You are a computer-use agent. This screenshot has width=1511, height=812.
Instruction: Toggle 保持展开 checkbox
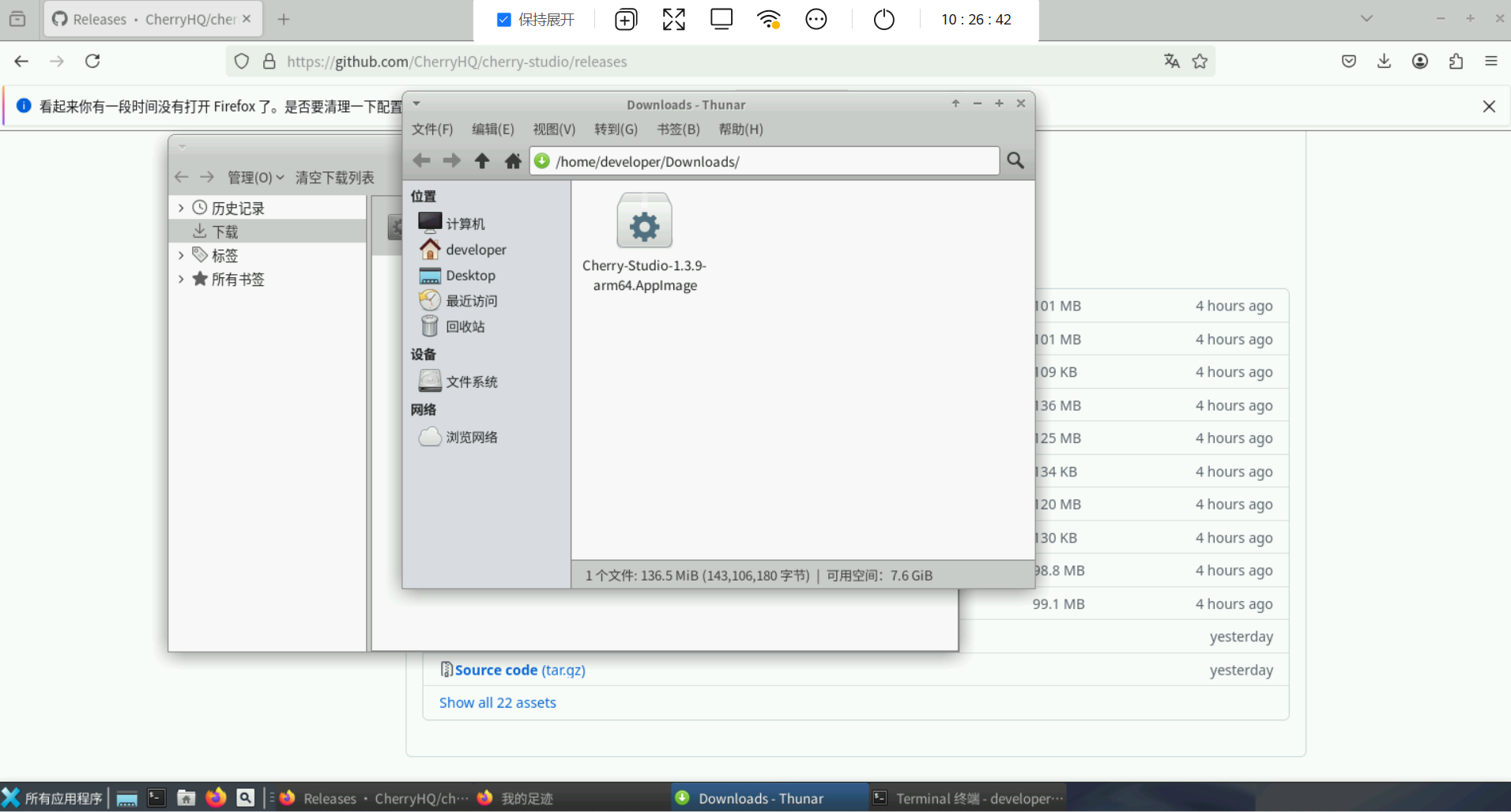coord(503,20)
